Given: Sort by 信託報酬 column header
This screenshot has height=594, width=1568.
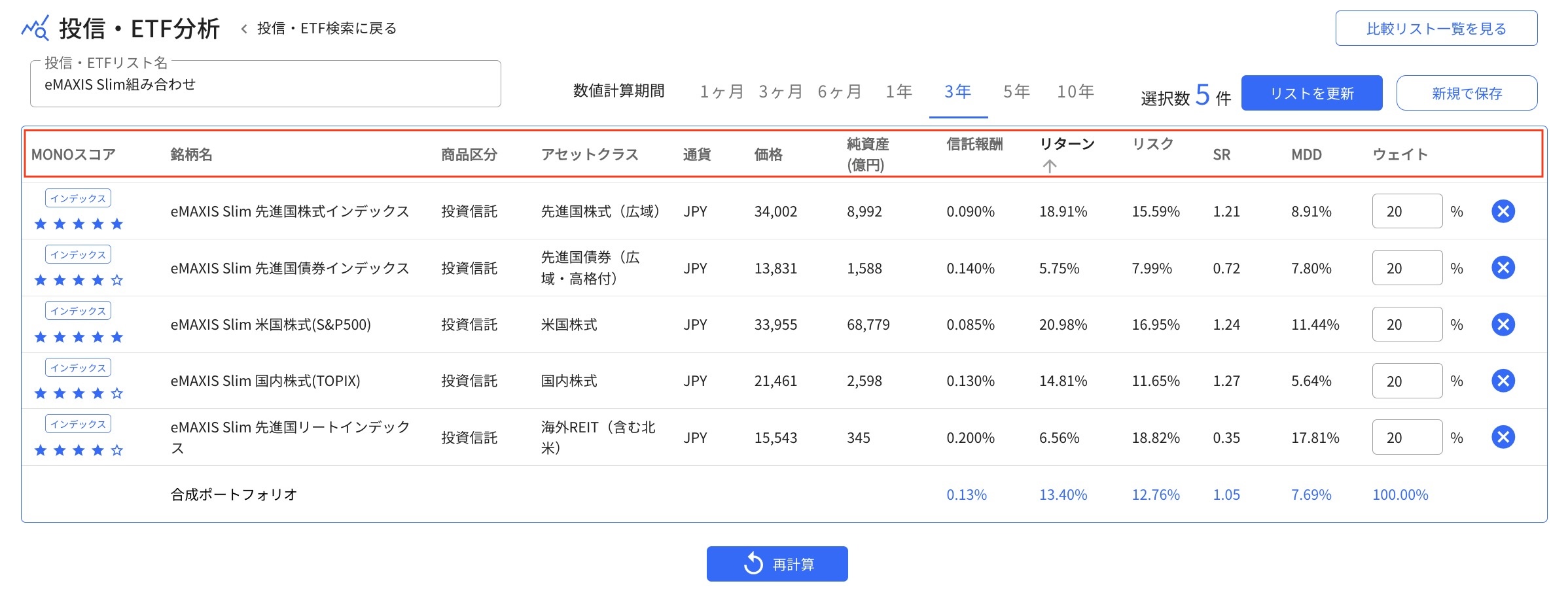Looking at the screenshot, I should click(974, 144).
